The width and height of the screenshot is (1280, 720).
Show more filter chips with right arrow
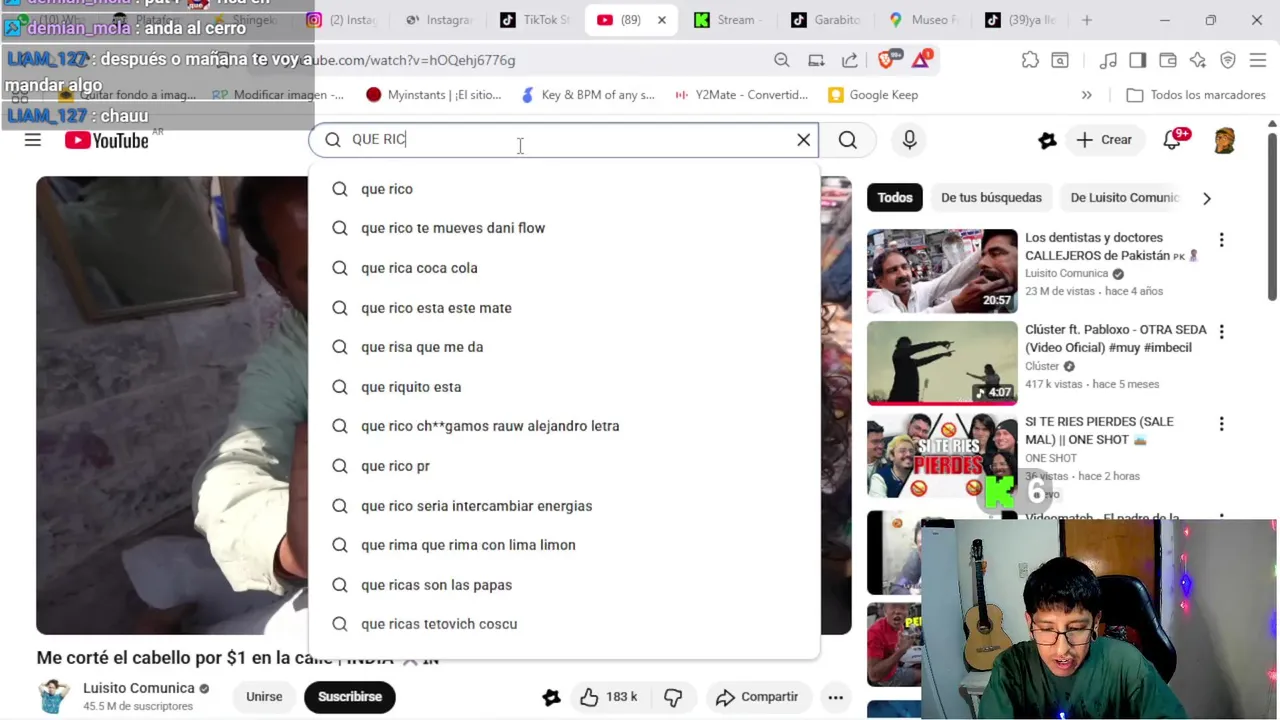[1207, 198]
